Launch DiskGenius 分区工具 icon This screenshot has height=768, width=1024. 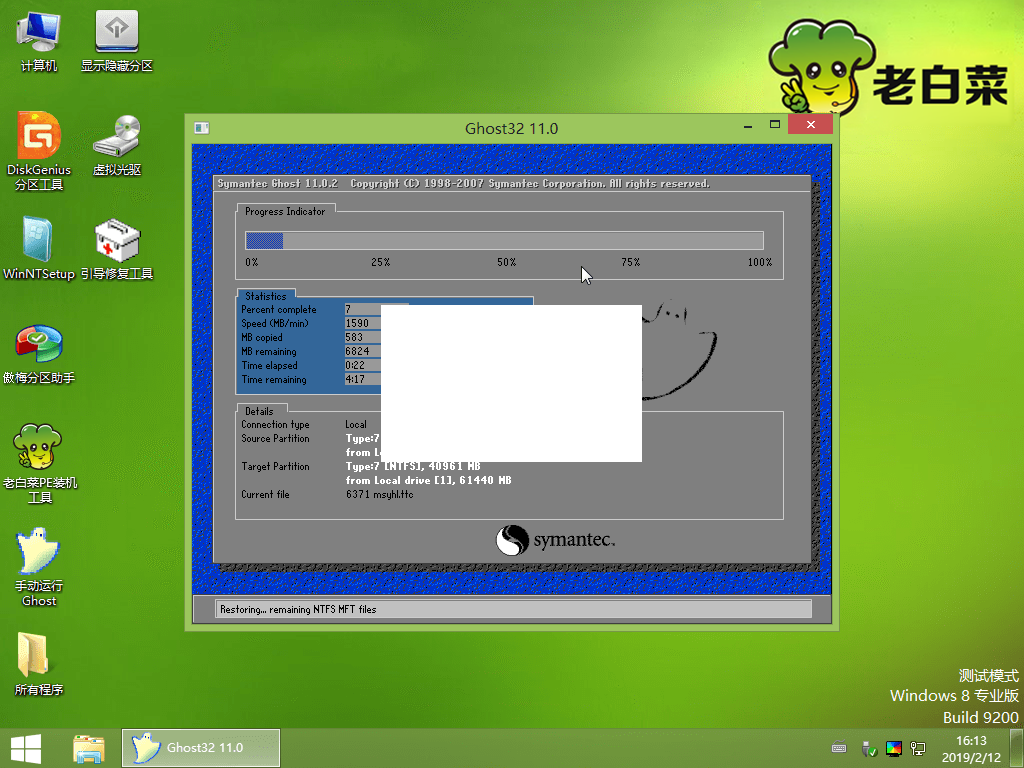(x=39, y=152)
